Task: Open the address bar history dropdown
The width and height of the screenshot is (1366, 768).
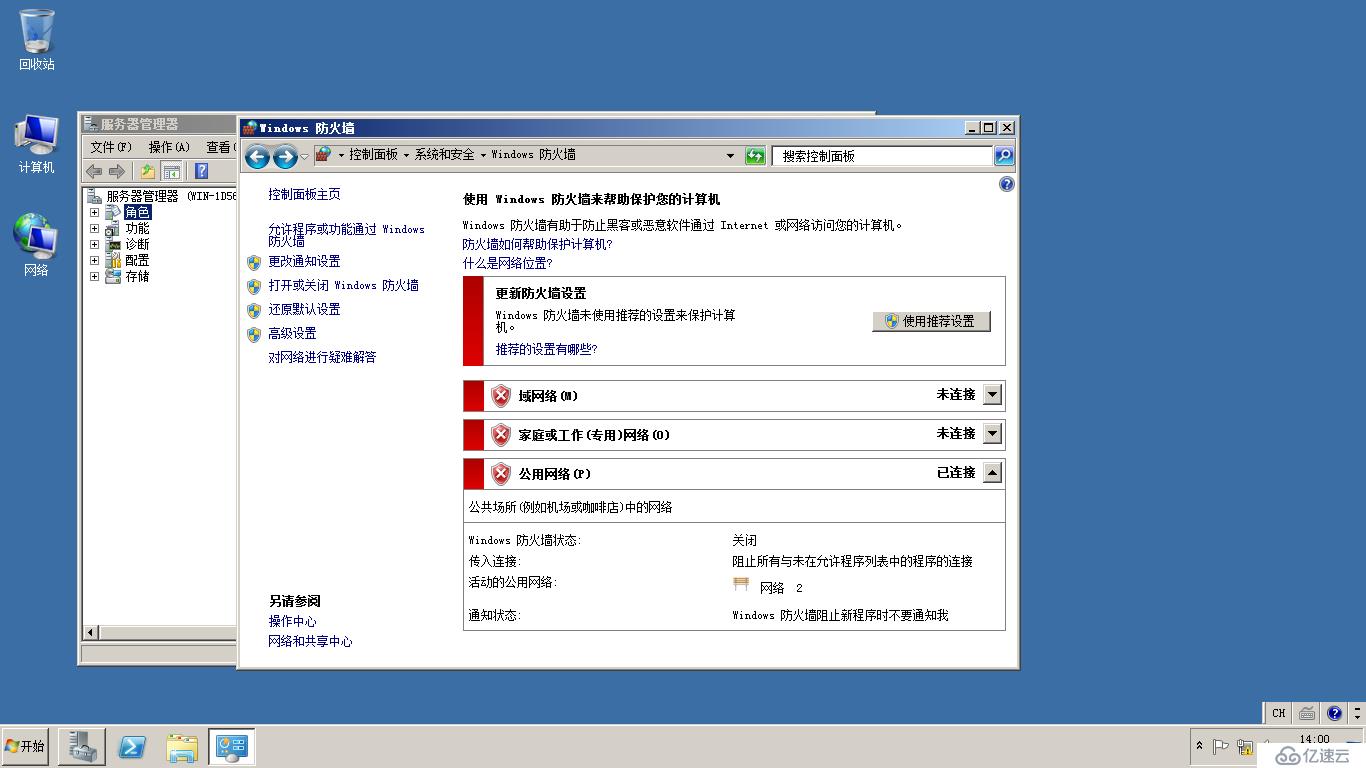Action: (x=730, y=156)
